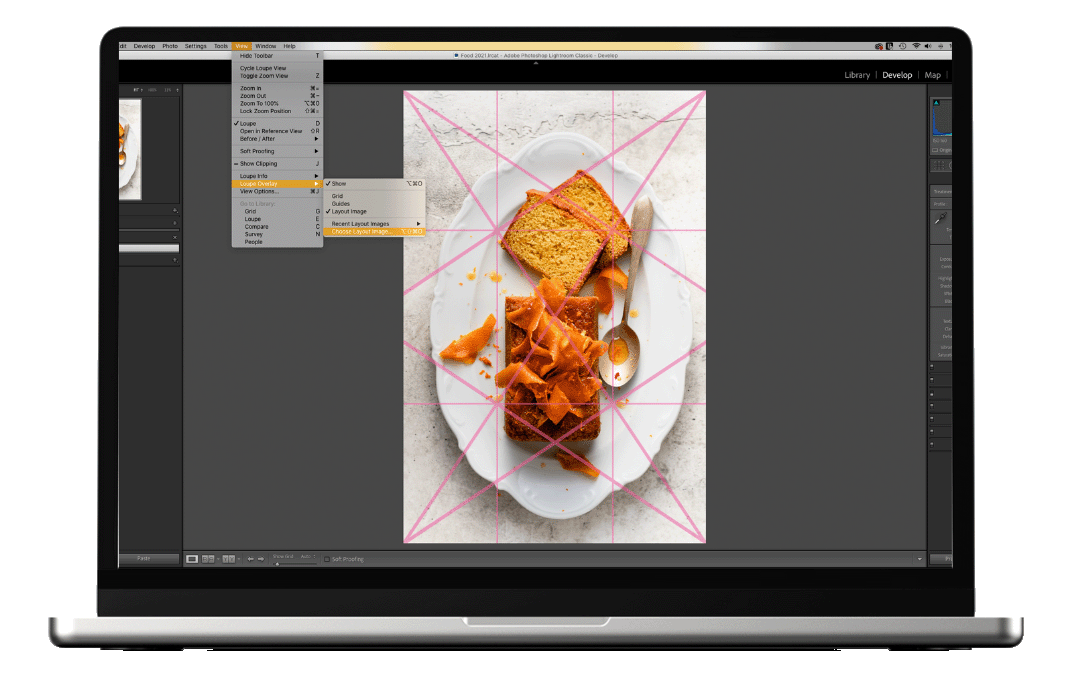Open the Auto zoom dropdown next to Show Grid
1080x683 pixels.
[307, 558]
